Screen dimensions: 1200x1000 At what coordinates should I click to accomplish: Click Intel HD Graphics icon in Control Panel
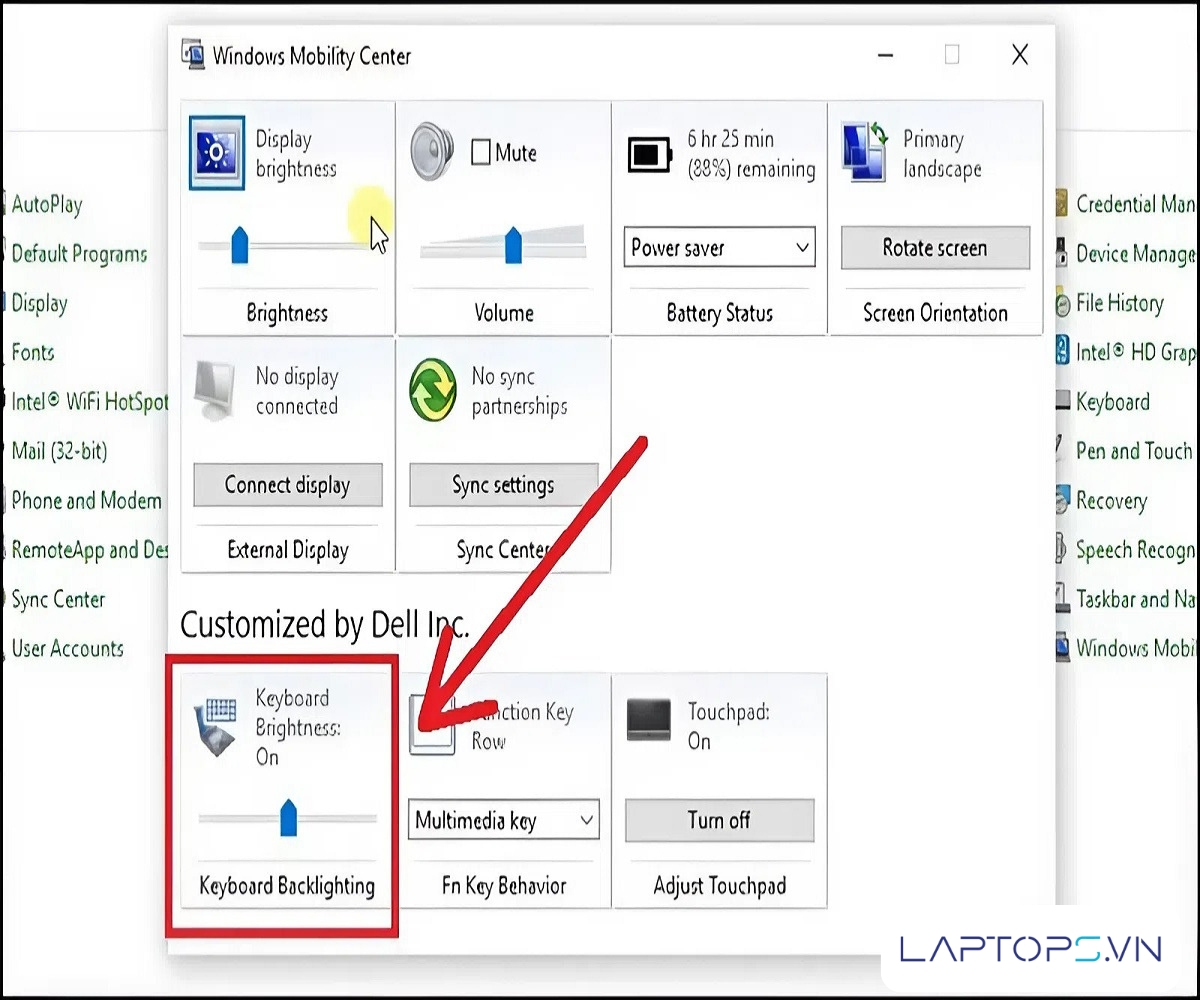tap(1062, 352)
